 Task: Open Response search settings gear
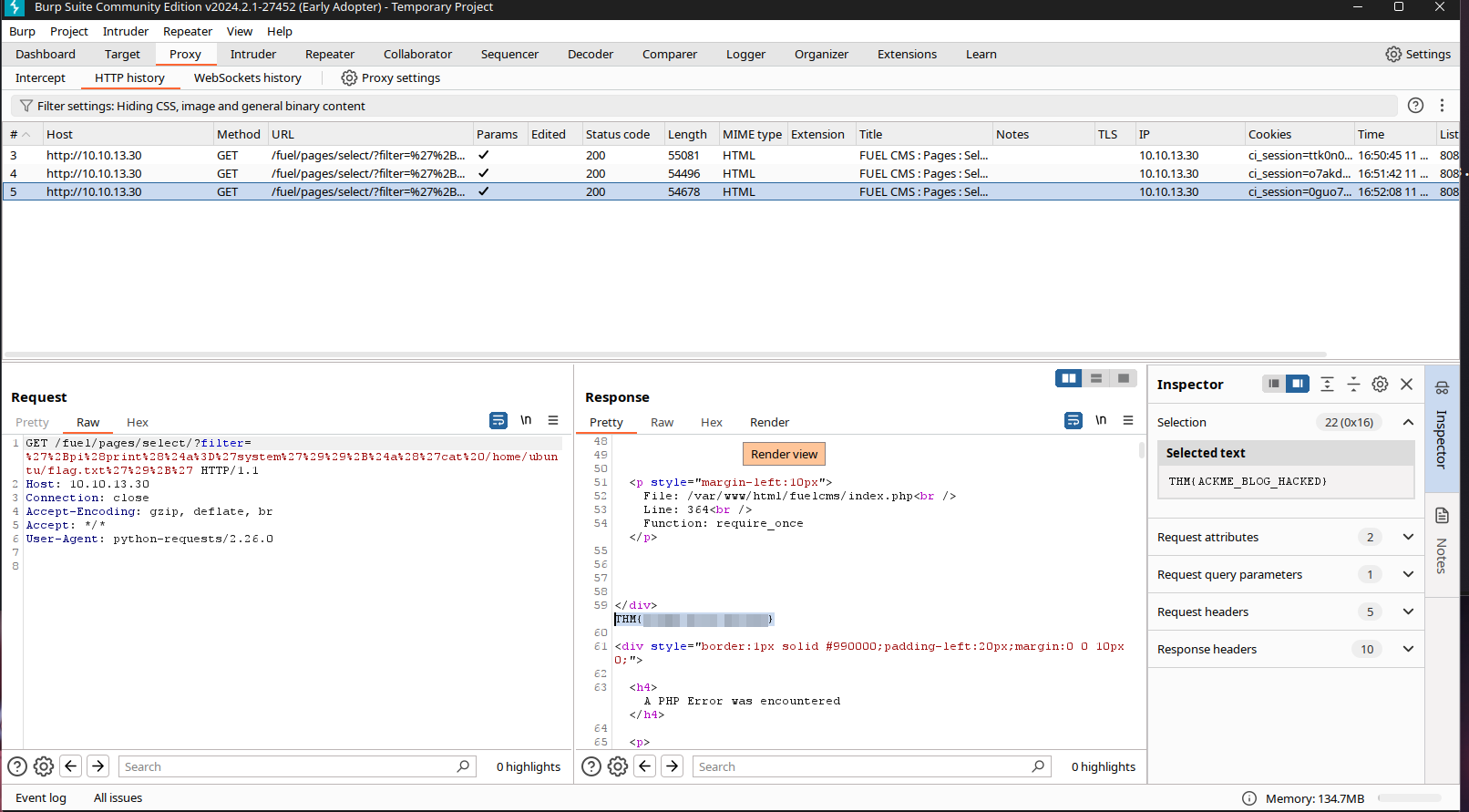click(x=618, y=766)
